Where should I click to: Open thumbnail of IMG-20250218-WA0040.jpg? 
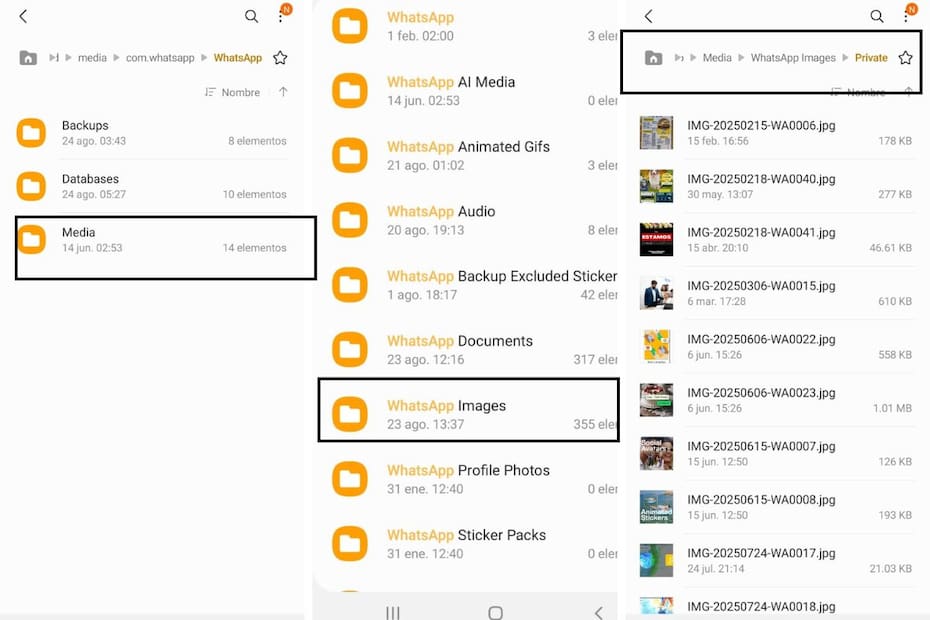click(657, 186)
